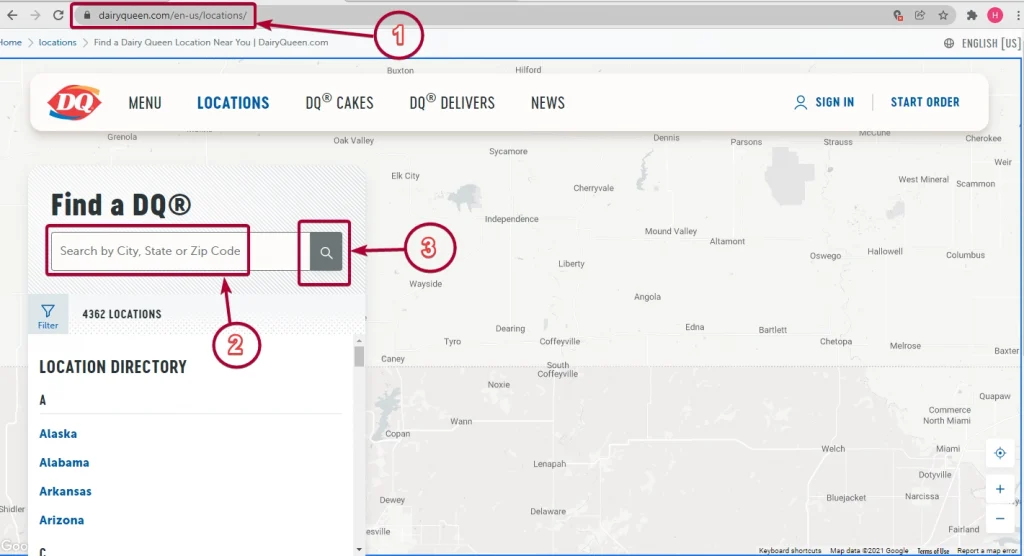Open the Extensions puzzle piece icon

point(972,15)
